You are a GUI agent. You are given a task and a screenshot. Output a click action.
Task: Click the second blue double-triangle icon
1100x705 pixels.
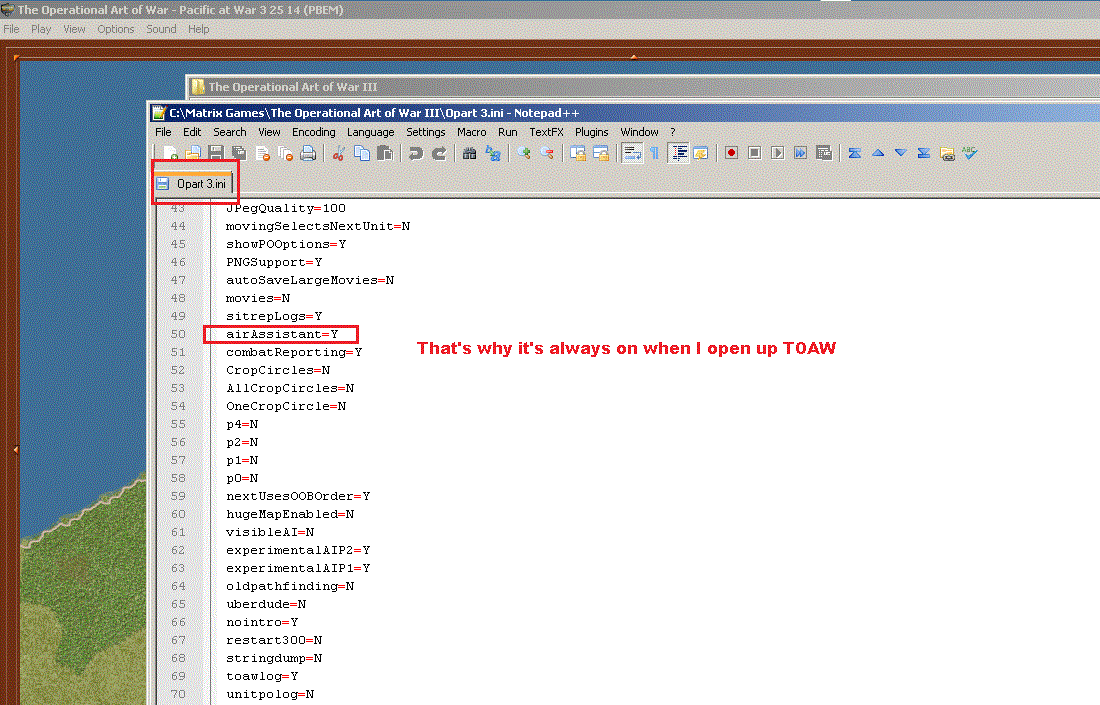click(x=924, y=153)
